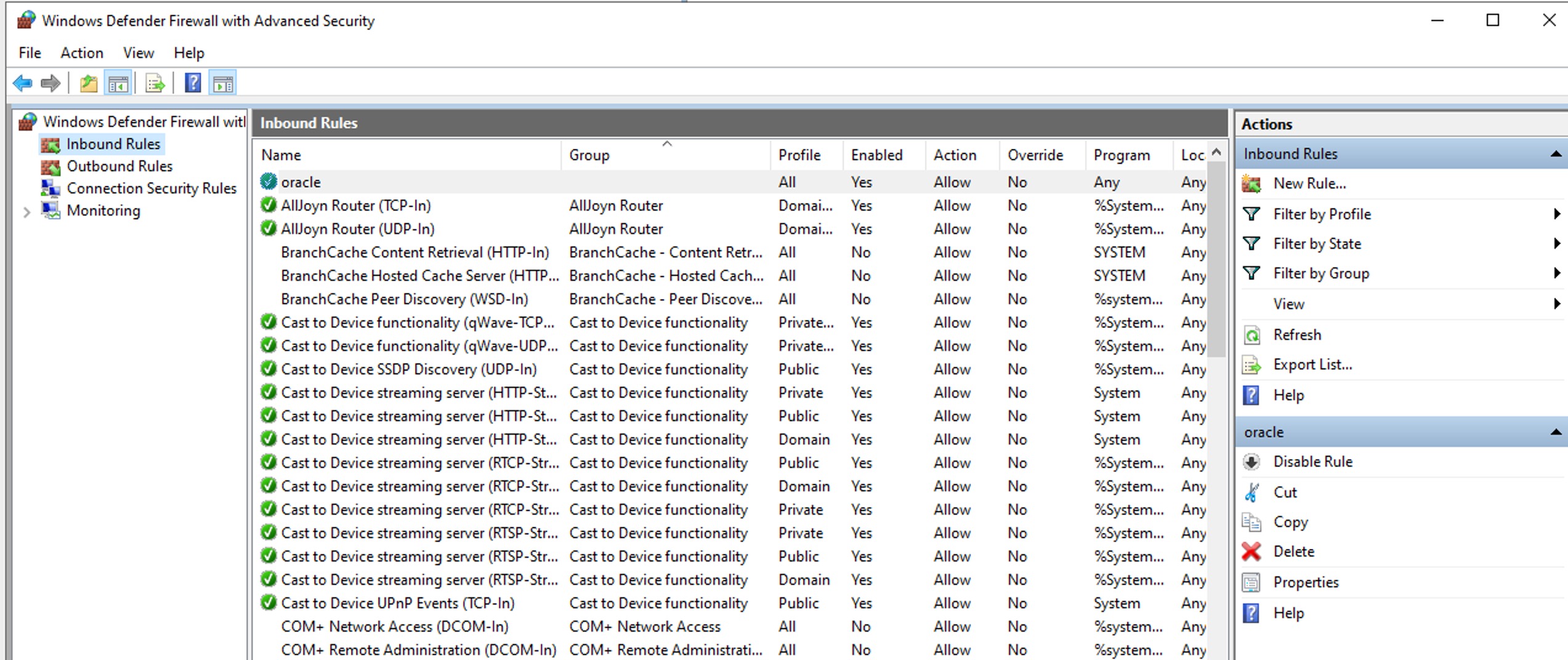Select the root Windows Defender Firewall node
Viewport: 1568px width, 660px height.
[144, 122]
